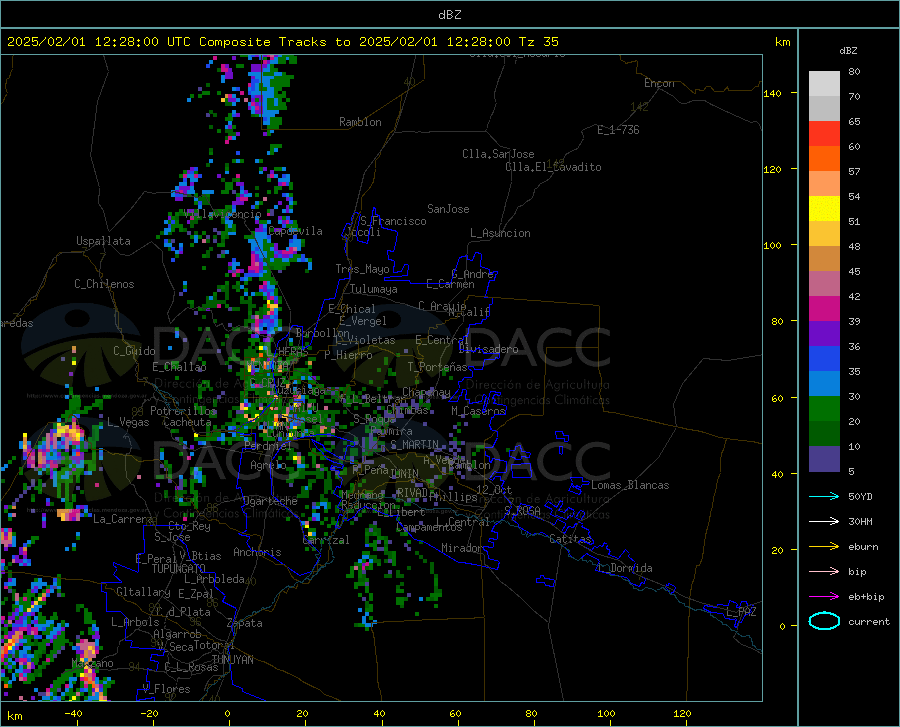Select the dark green 20 dBZ swatch
Viewport: 900px width, 727px height.
(x=824, y=434)
